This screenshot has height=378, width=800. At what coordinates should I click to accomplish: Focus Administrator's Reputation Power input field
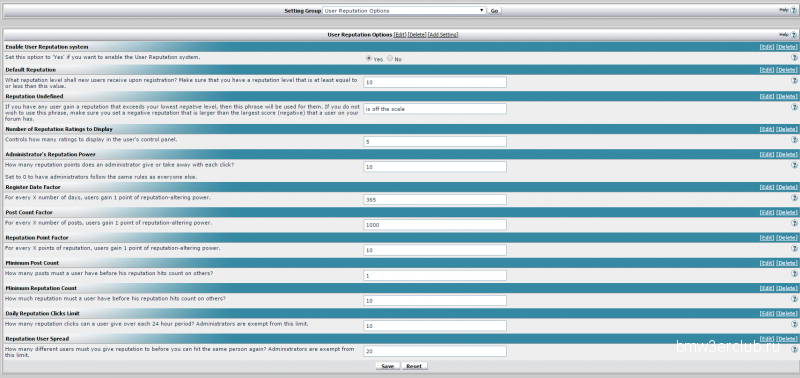click(435, 167)
